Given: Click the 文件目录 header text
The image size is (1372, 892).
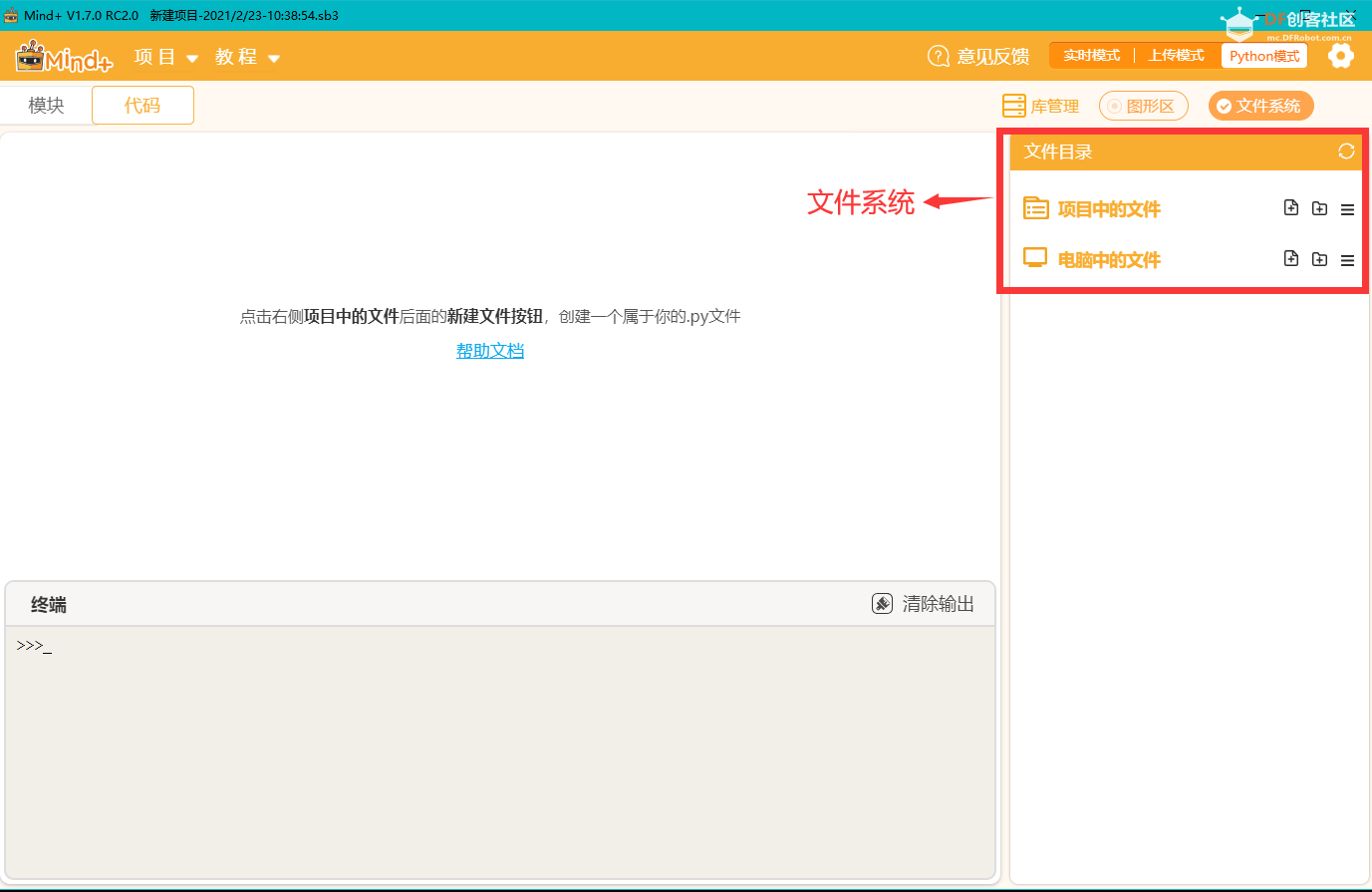Looking at the screenshot, I should coord(1058,151).
